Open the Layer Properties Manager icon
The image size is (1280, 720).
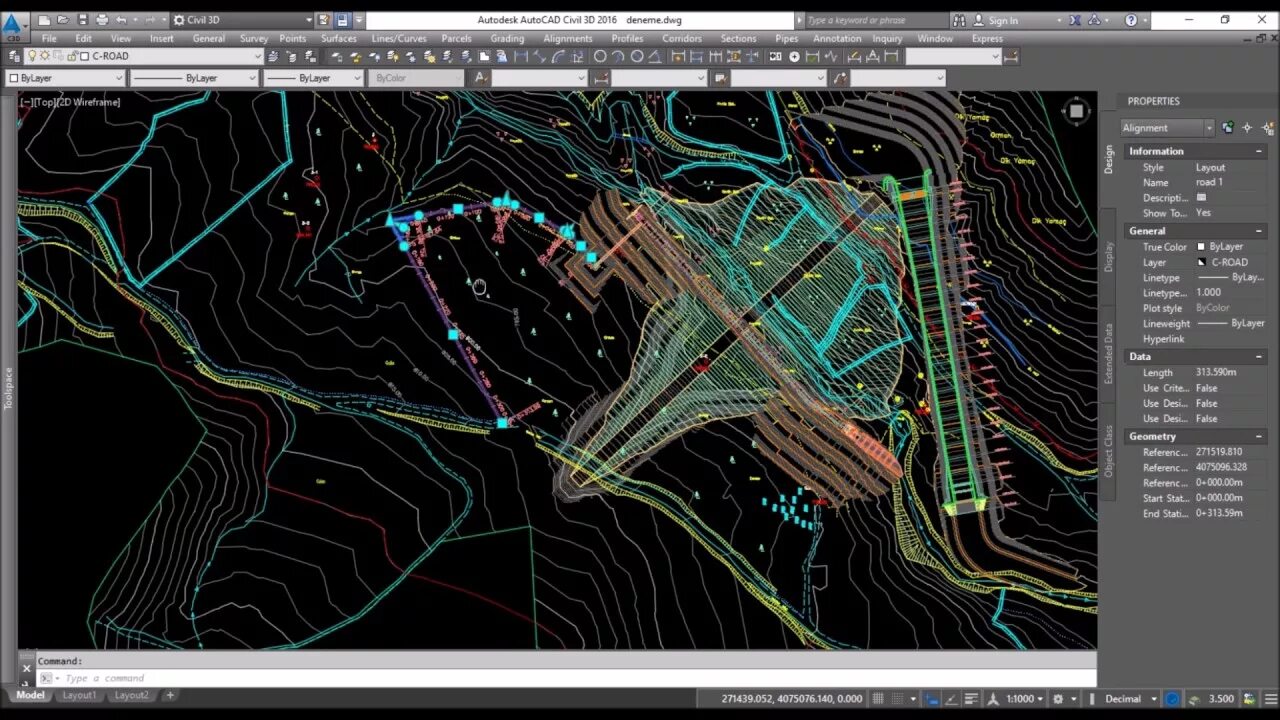(16, 56)
